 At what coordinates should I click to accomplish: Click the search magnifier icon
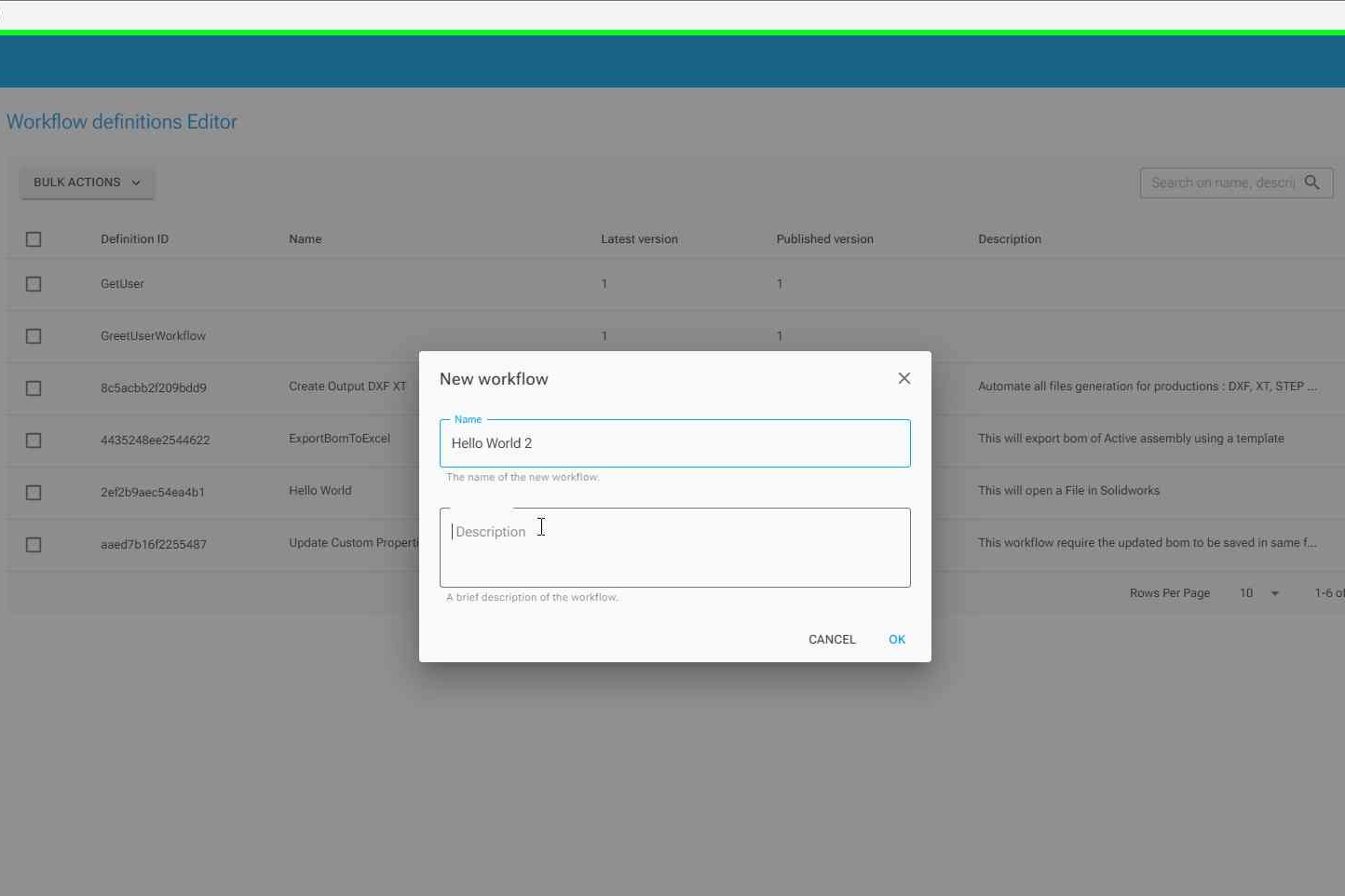coord(1313,183)
